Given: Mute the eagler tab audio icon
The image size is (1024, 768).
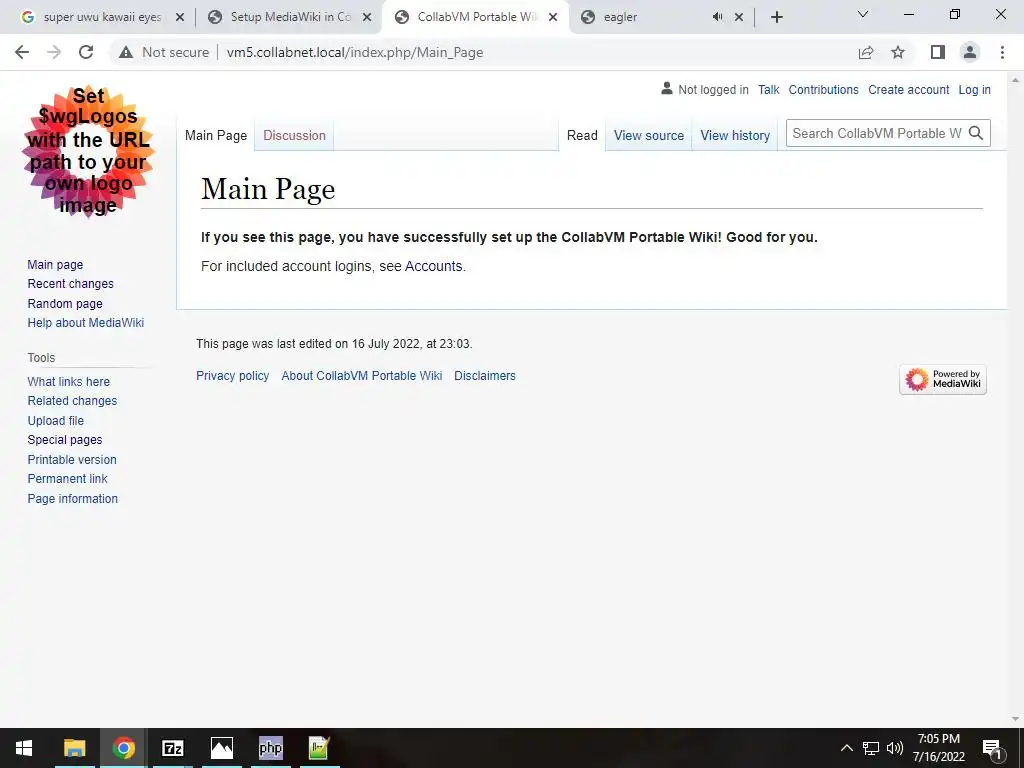Looking at the screenshot, I should 717,17.
